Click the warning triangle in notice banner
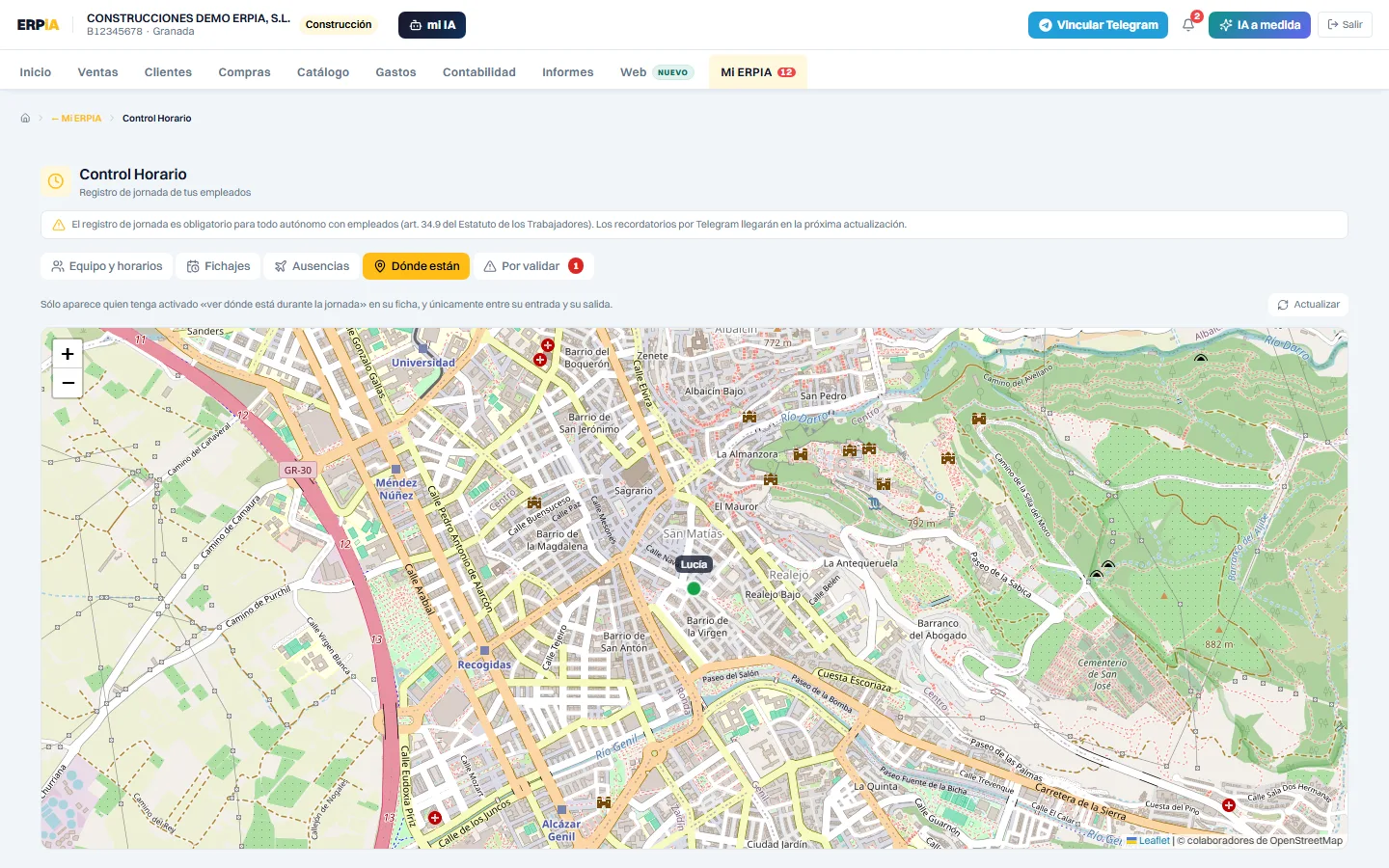 point(59,225)
